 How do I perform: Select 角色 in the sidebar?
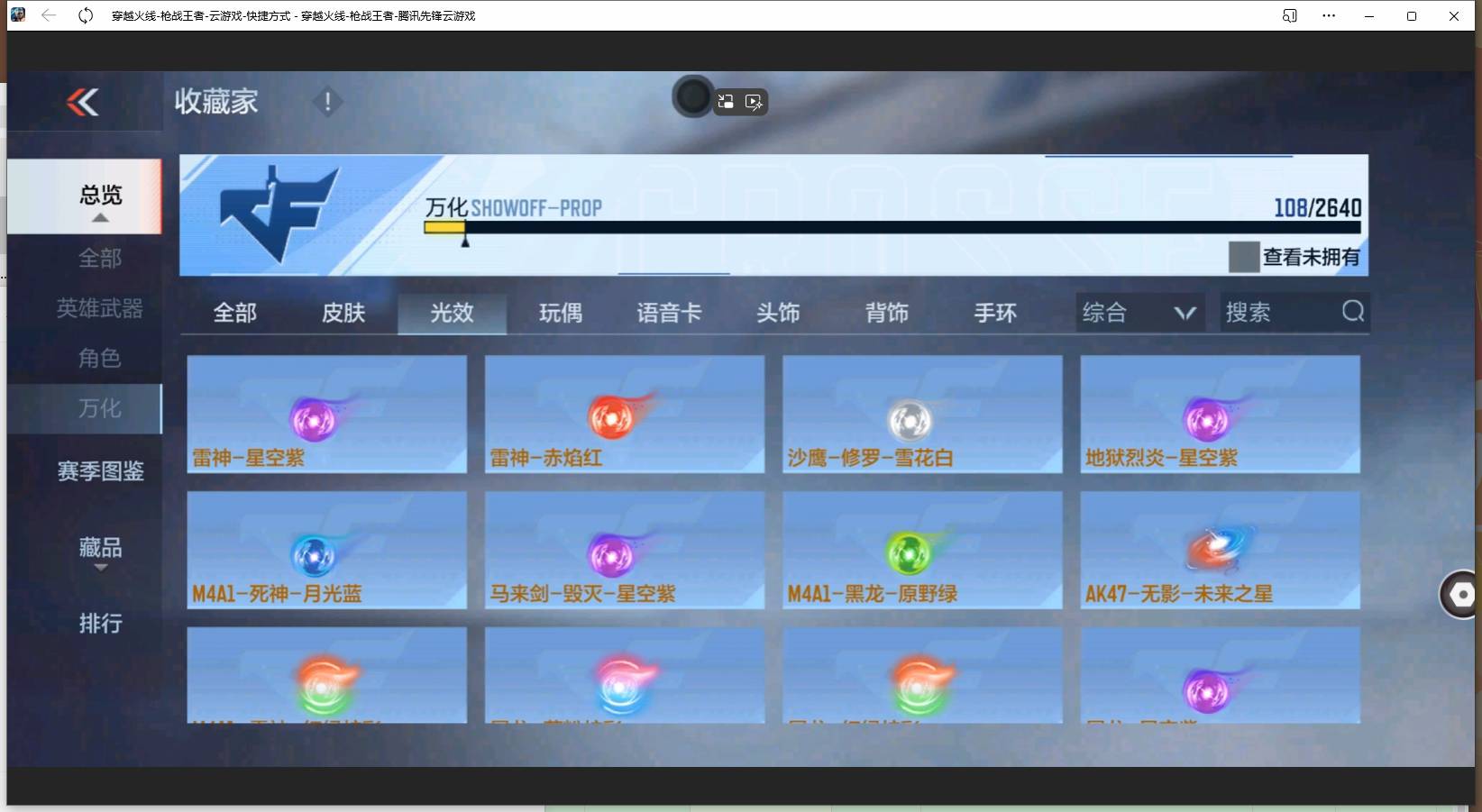pyautogui.click(x=99, y=358)
